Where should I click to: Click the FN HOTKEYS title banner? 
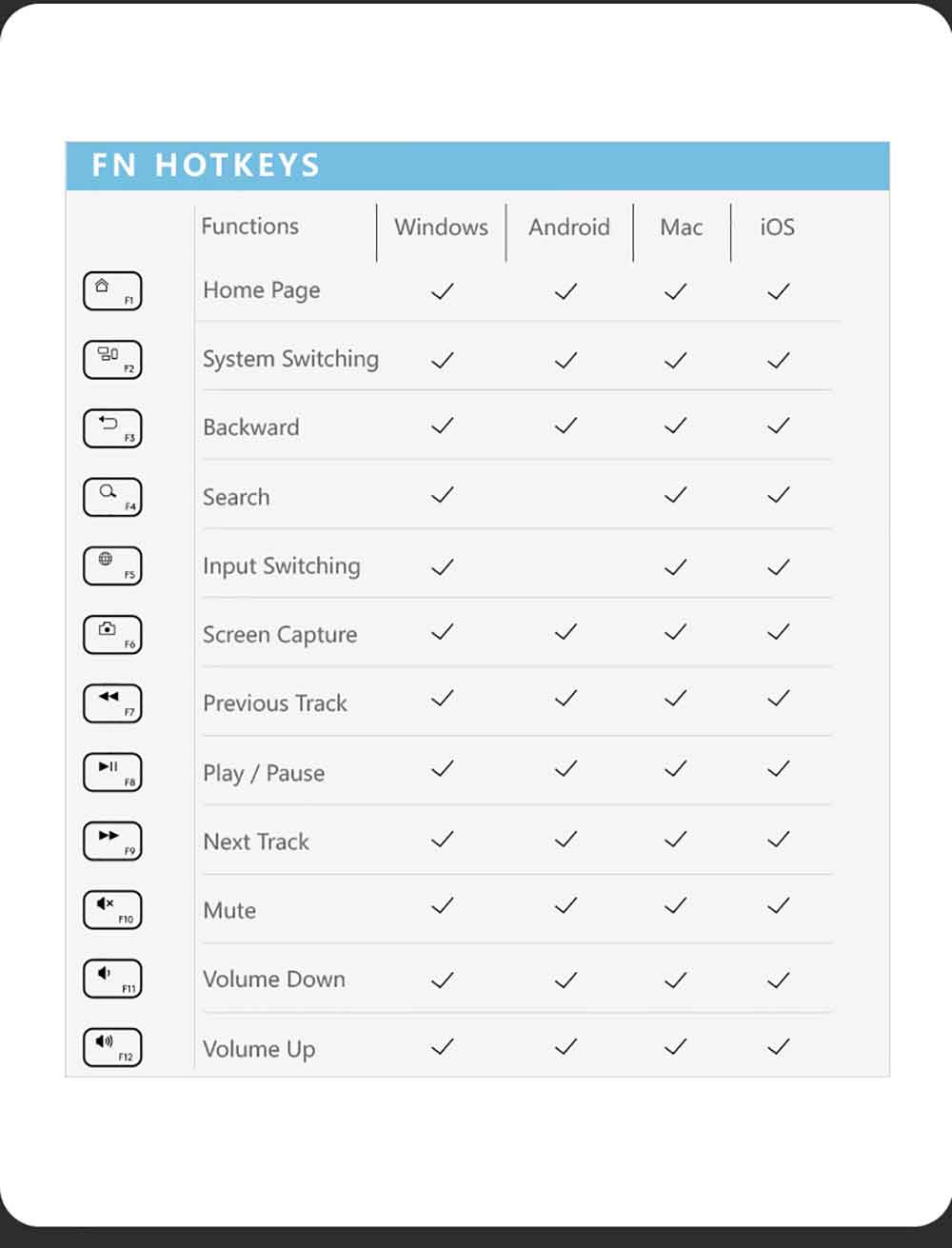click(478, 166)
